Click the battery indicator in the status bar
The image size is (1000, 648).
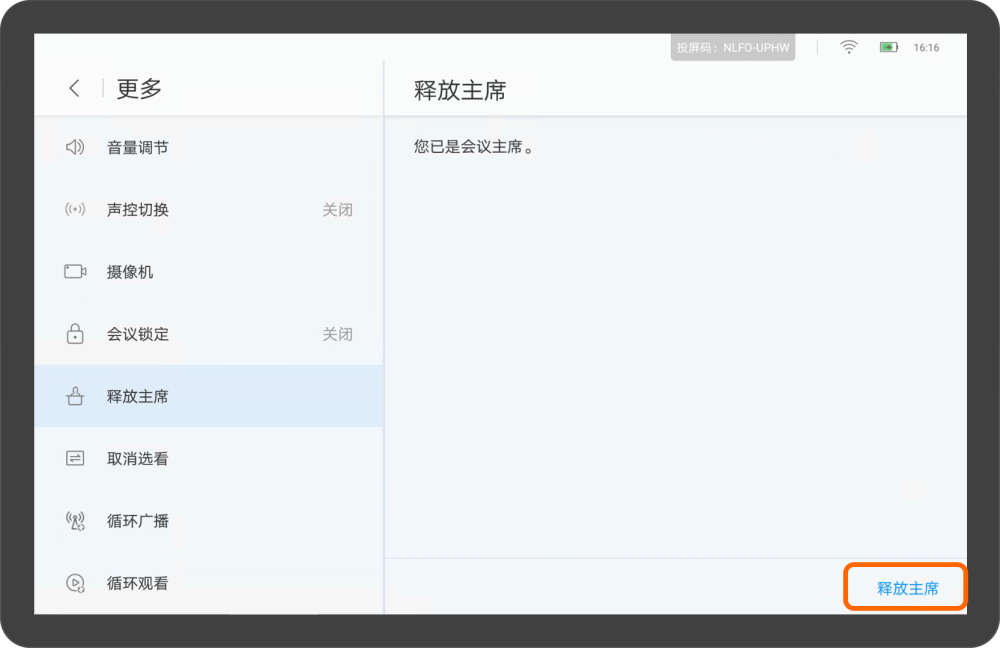[888, 46]
